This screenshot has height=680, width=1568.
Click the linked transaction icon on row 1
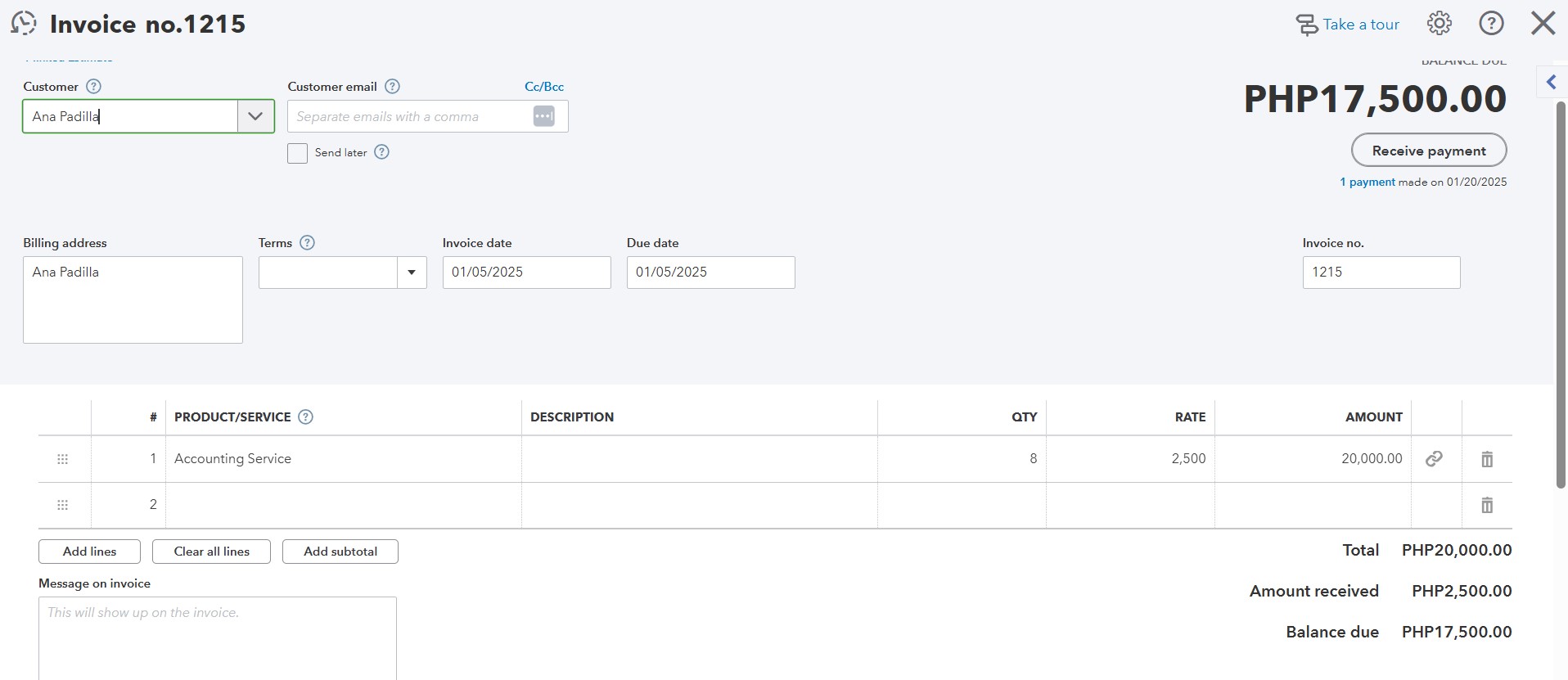pyautogui.click(x=1434, y=459)
